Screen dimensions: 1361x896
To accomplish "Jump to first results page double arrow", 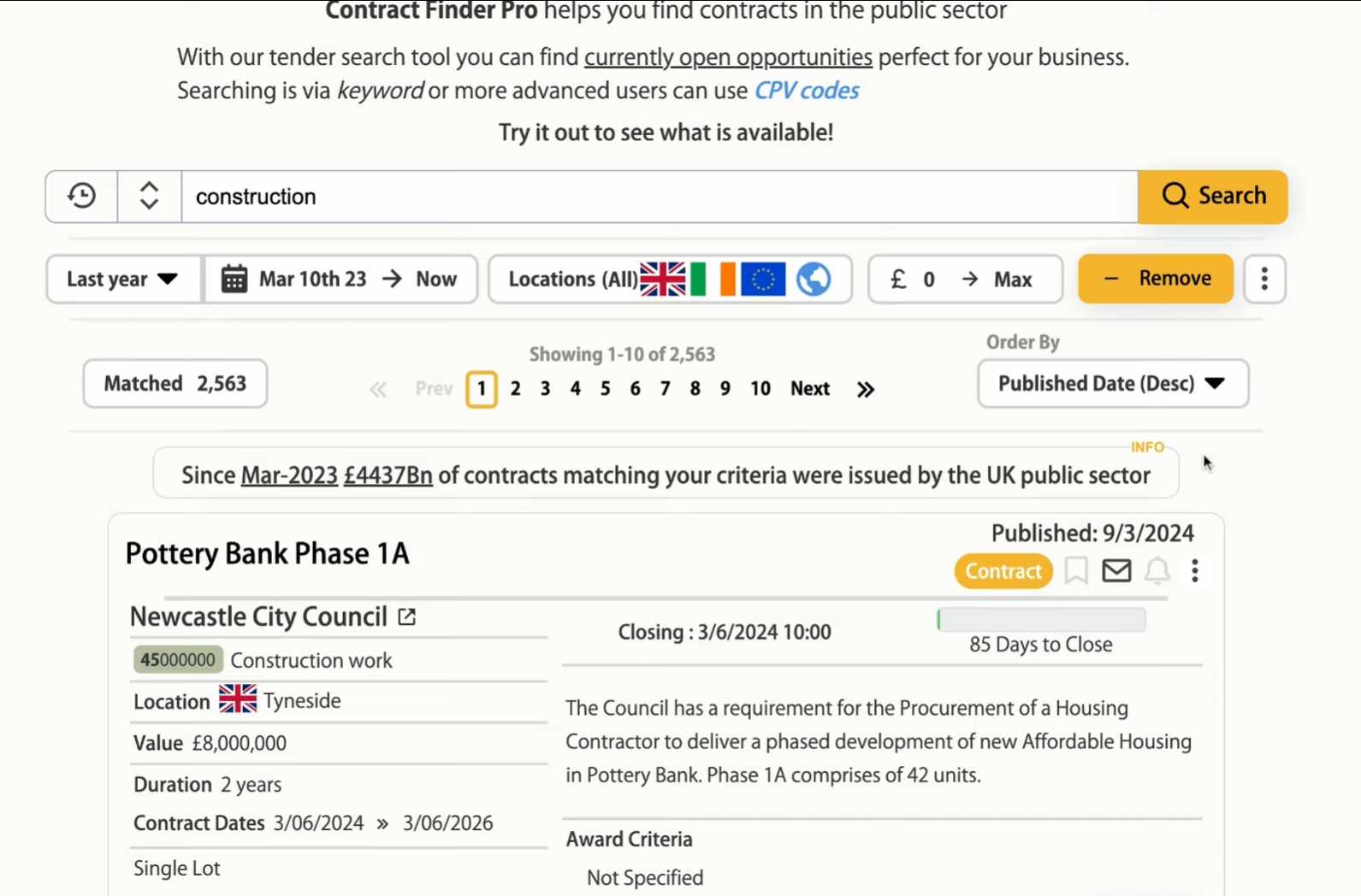I will [378, 390].
